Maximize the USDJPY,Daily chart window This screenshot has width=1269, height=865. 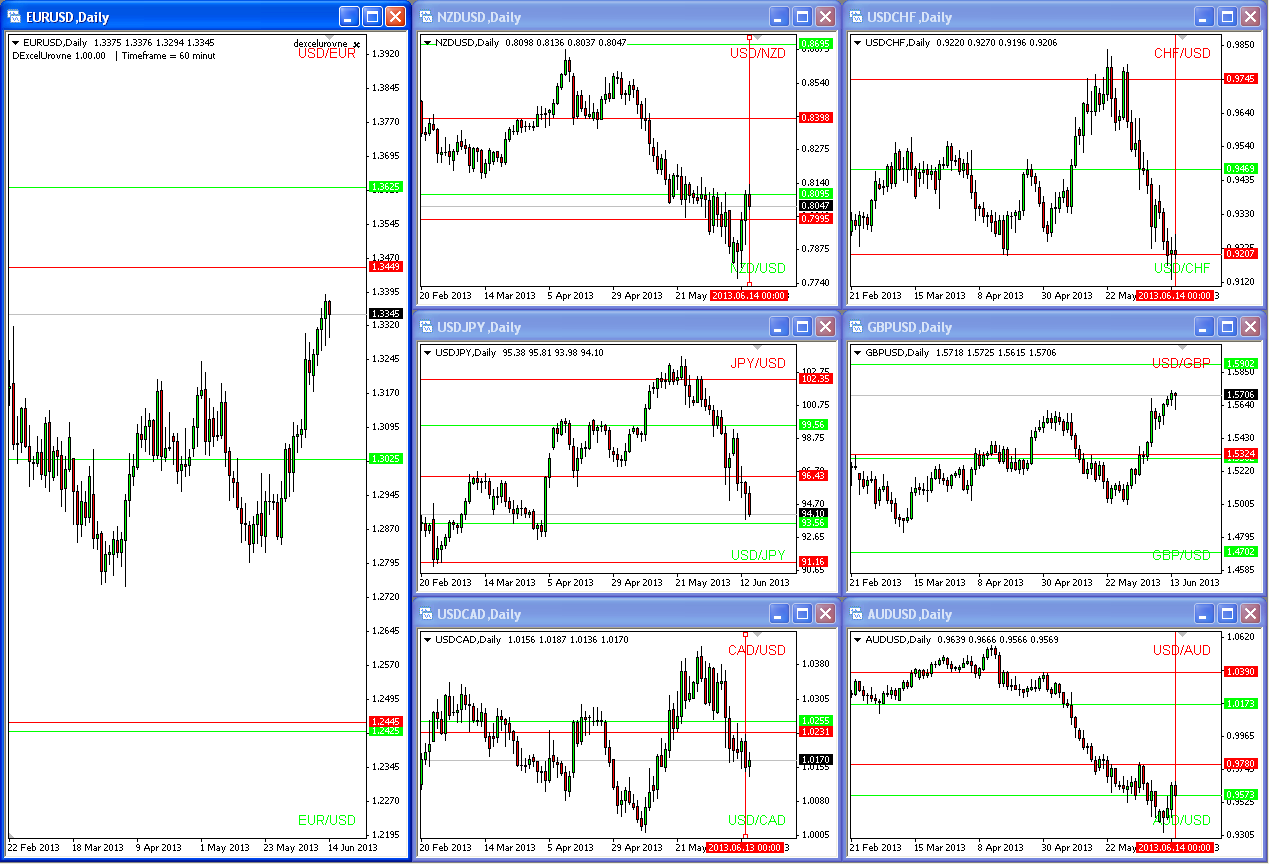[x=801, y=327]
